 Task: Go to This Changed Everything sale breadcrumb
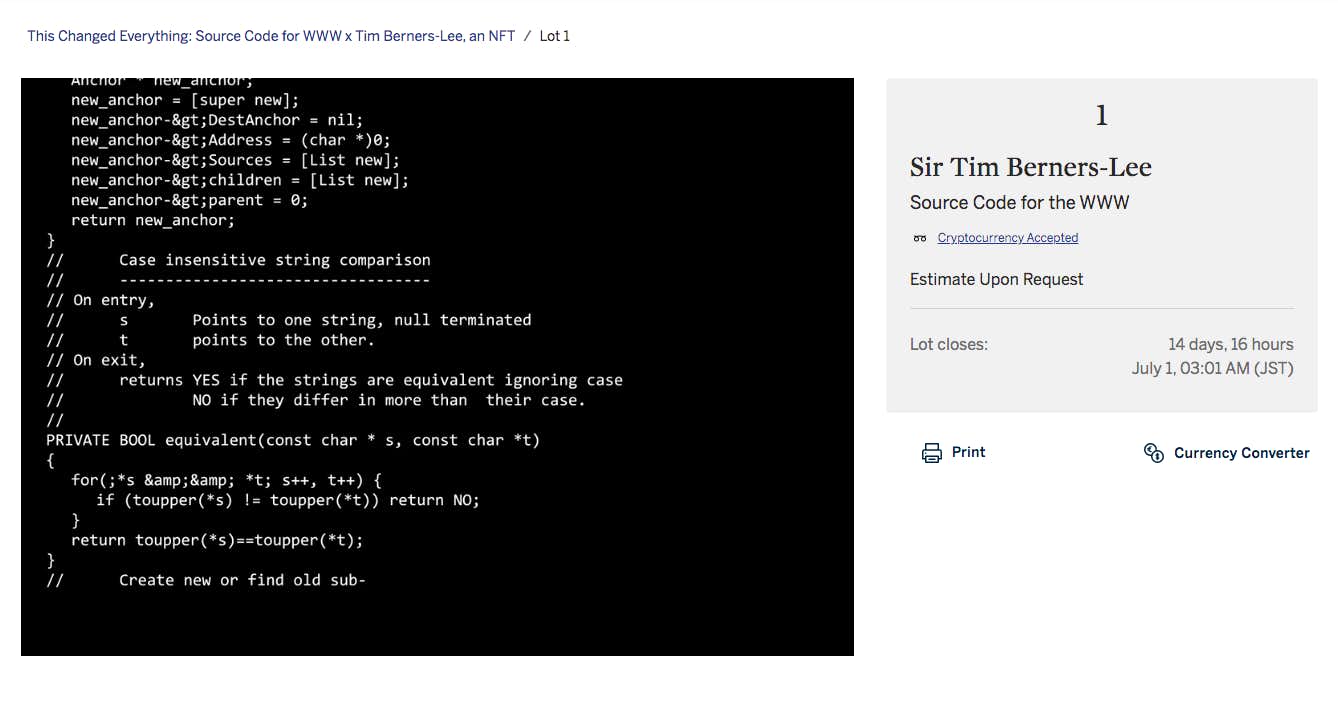coord(271,36)
